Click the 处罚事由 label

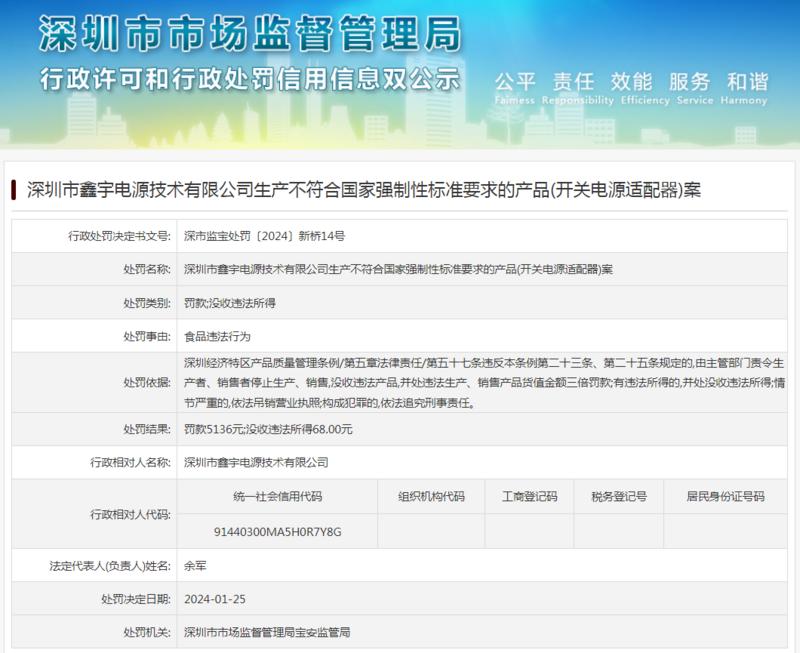(x=147, y=336)
